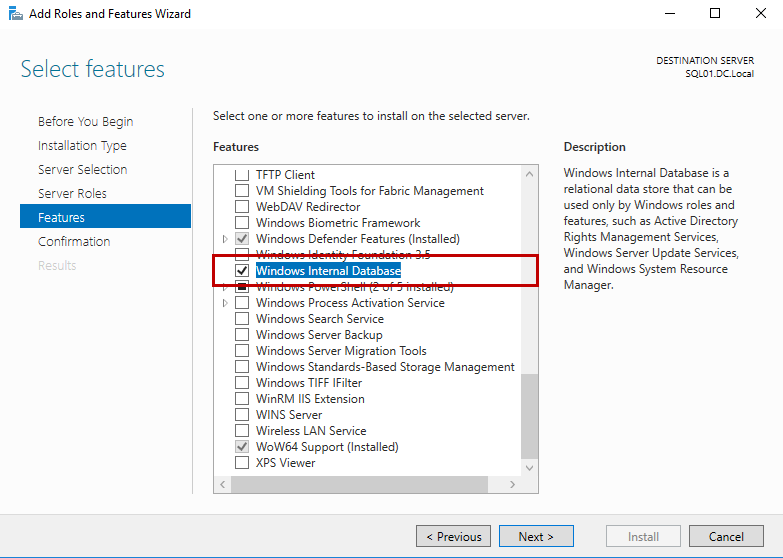Toggle the WINS Server checkbox
The height and width of the screenshot is (558, 783).
click(x=241, y=415)
